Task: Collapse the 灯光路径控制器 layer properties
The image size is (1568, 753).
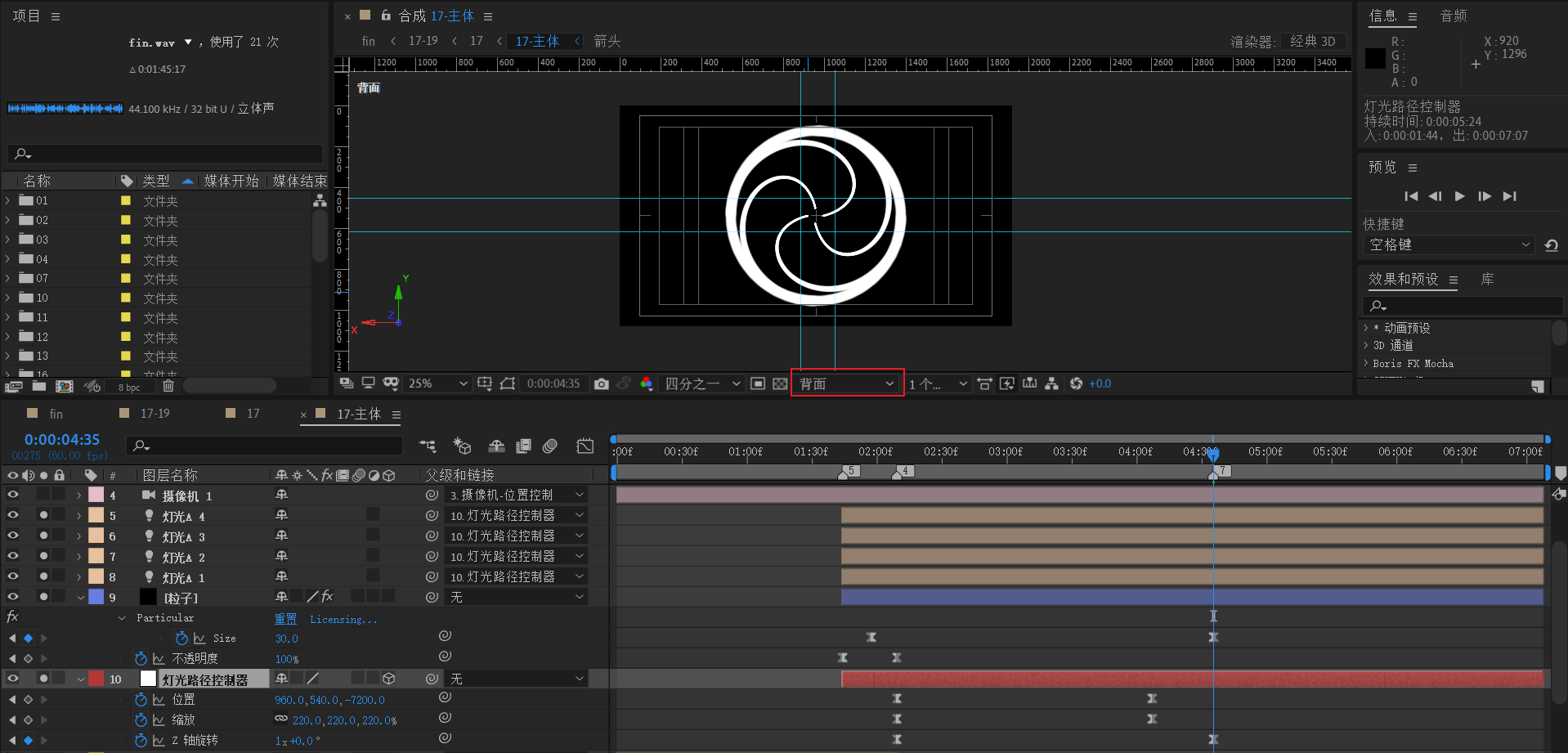Action: (x=81, y=679)
